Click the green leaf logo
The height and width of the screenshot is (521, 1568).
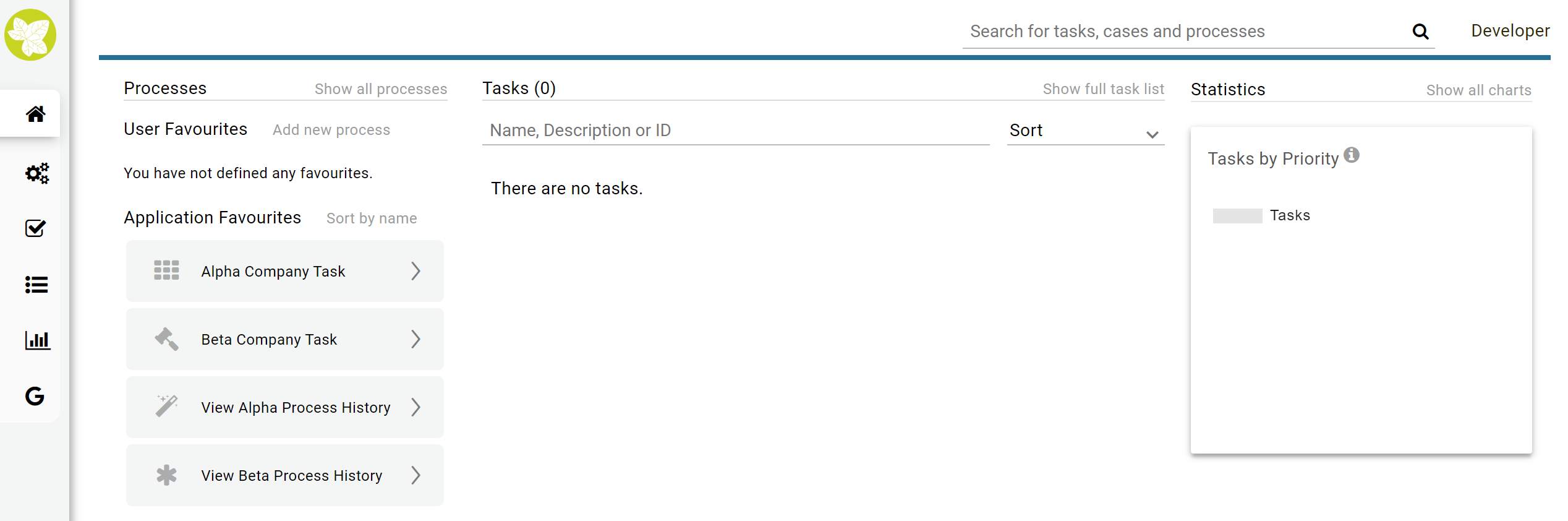click(x=30, y=35)
